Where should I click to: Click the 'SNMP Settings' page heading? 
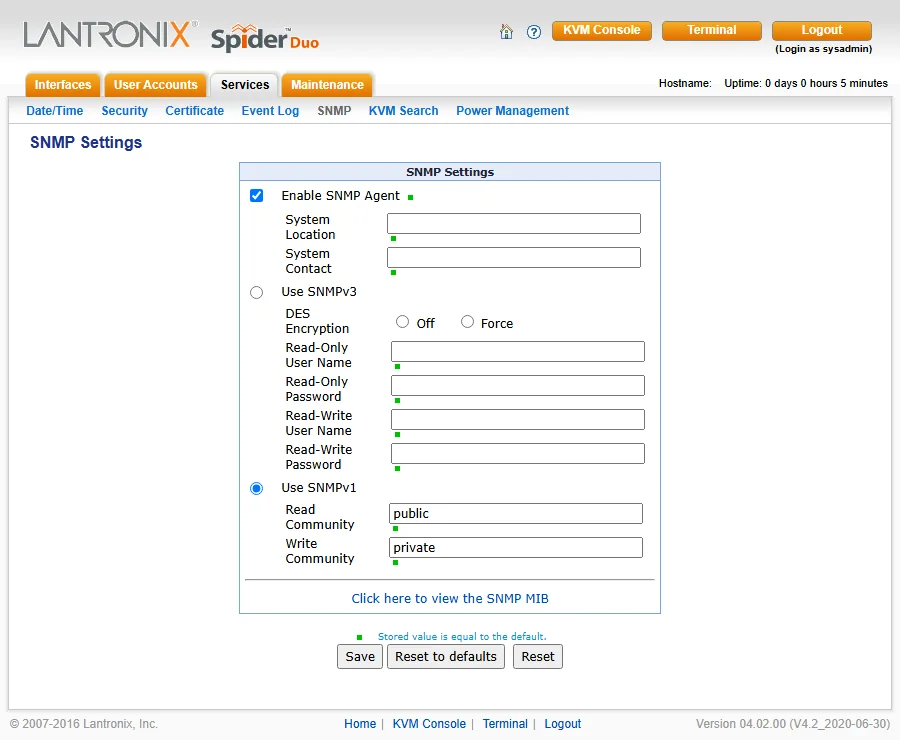click(86, 142)
